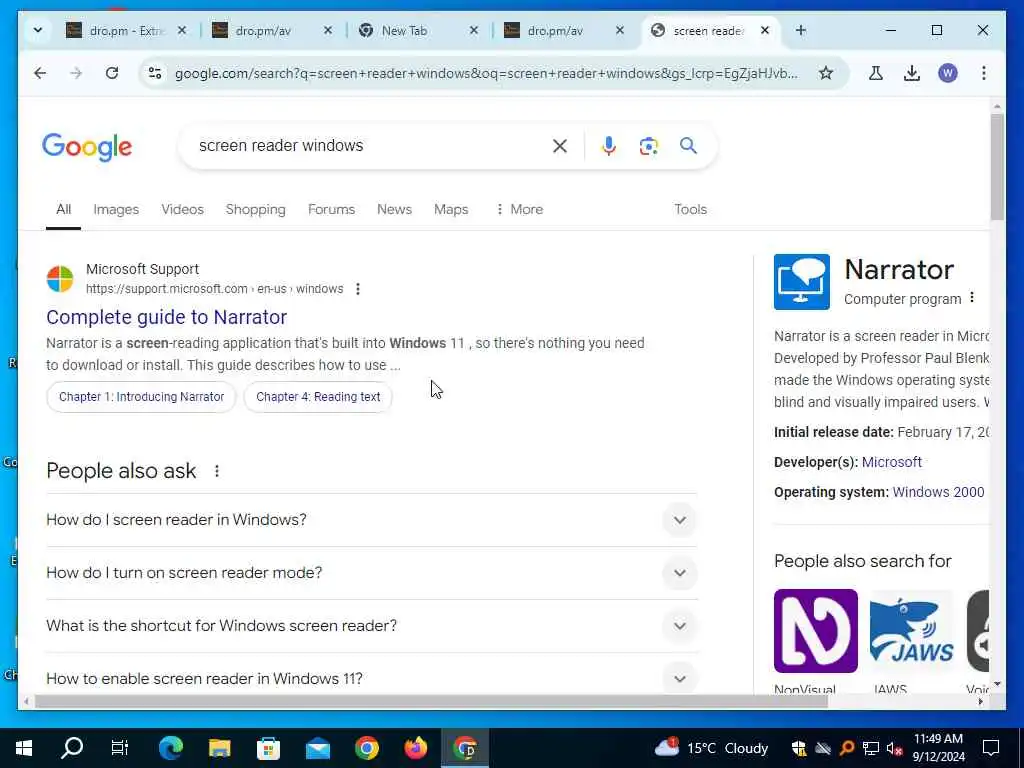Switch to Videos results
This screenshot has width=1024, height=768.
tap(182, 210)
